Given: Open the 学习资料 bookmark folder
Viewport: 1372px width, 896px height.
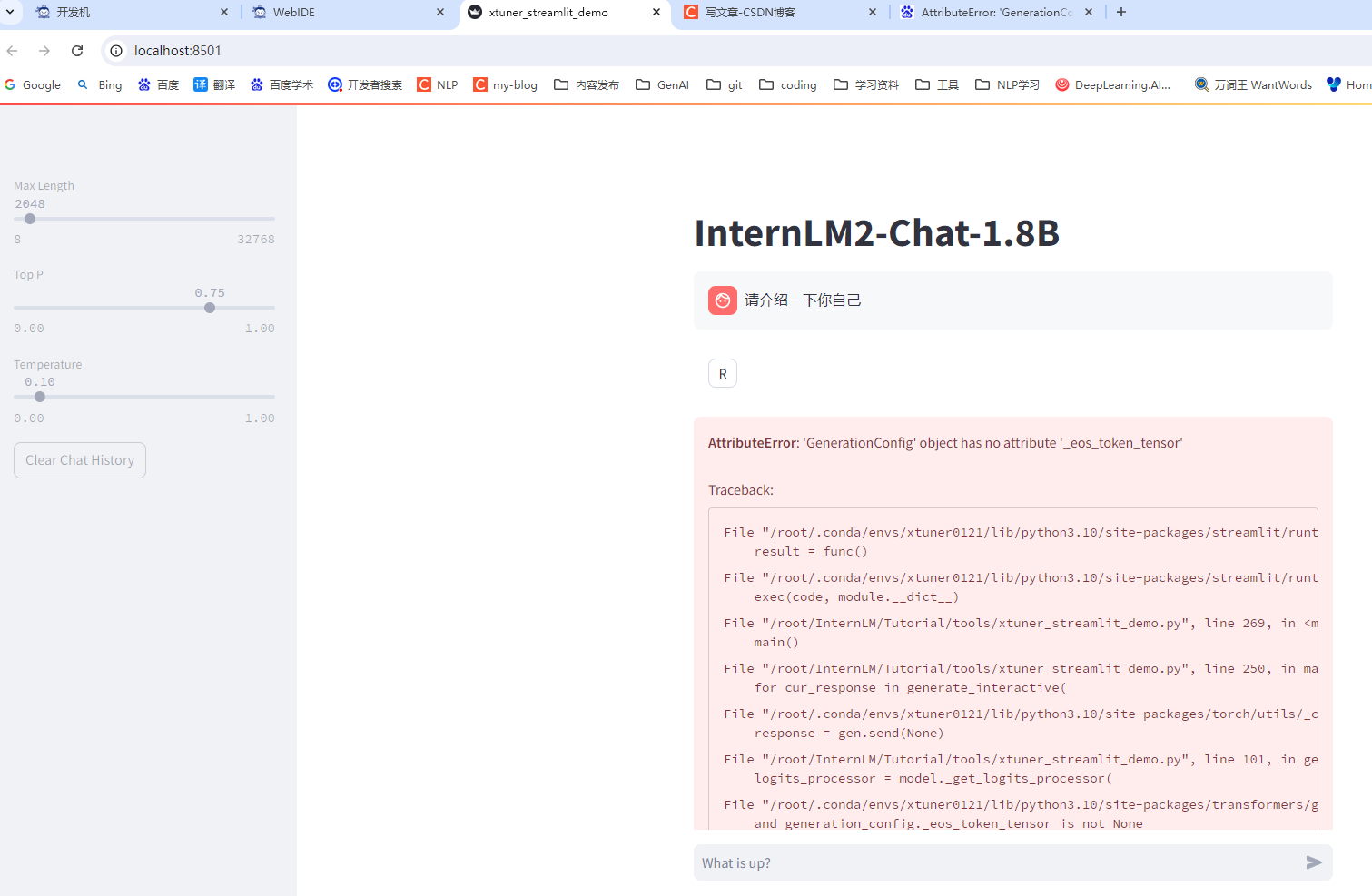Looking at the screenshot, I should (866, 84).
